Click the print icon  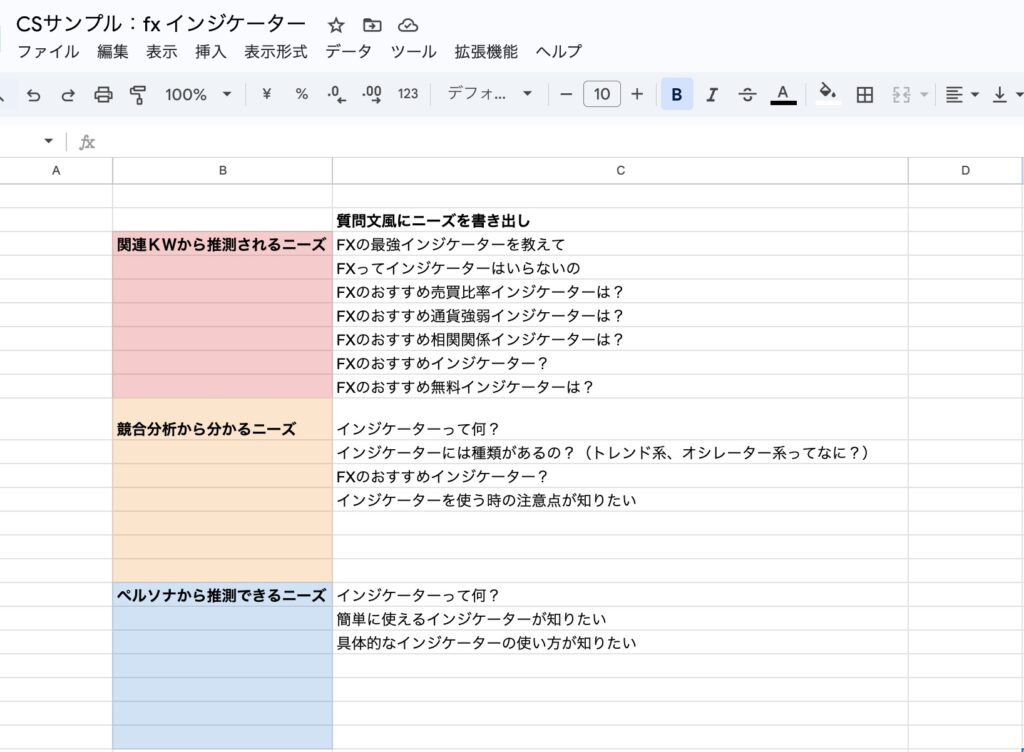(103, 95)
